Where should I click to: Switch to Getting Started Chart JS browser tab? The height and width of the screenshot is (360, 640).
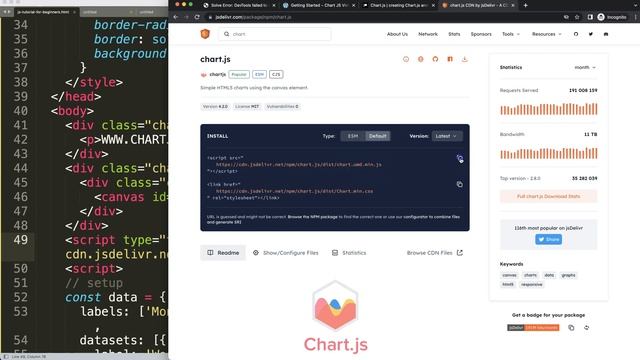(319, 5)
